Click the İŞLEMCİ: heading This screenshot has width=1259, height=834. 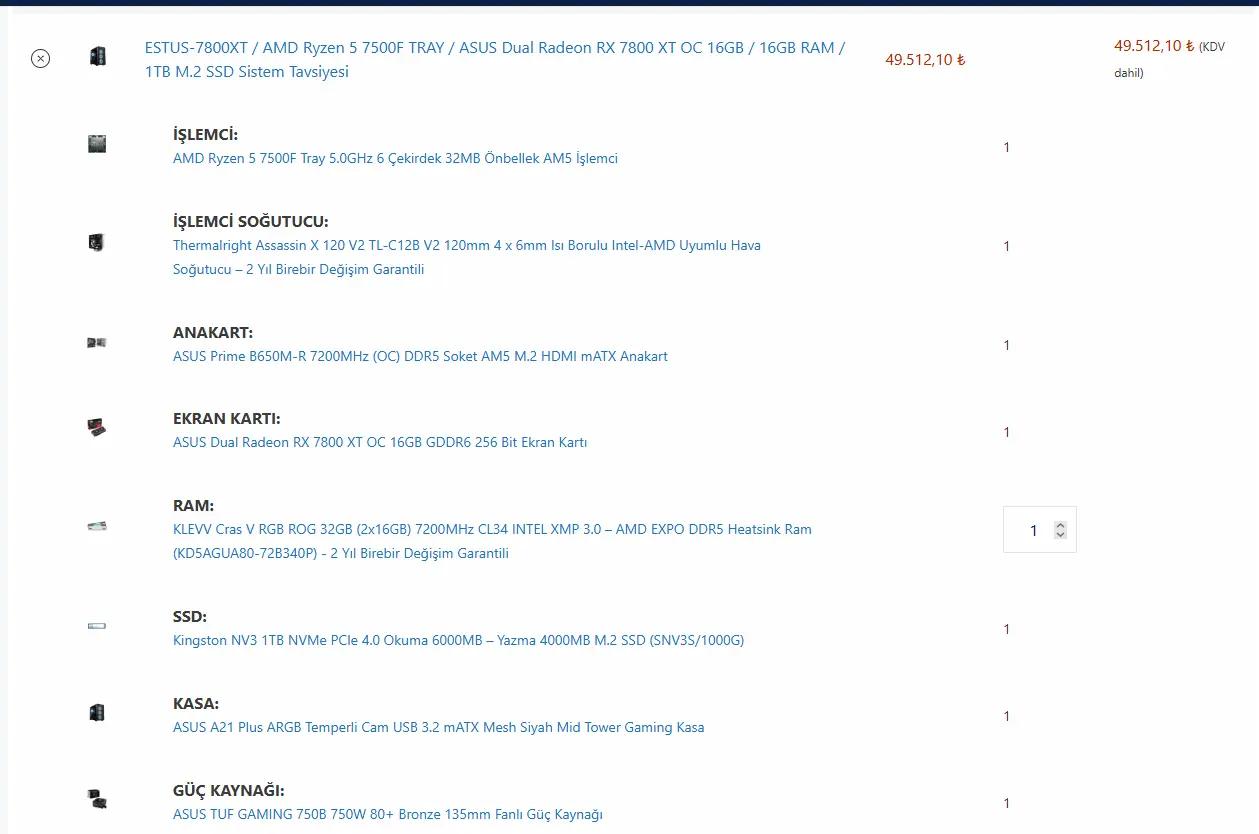point(205,135)
